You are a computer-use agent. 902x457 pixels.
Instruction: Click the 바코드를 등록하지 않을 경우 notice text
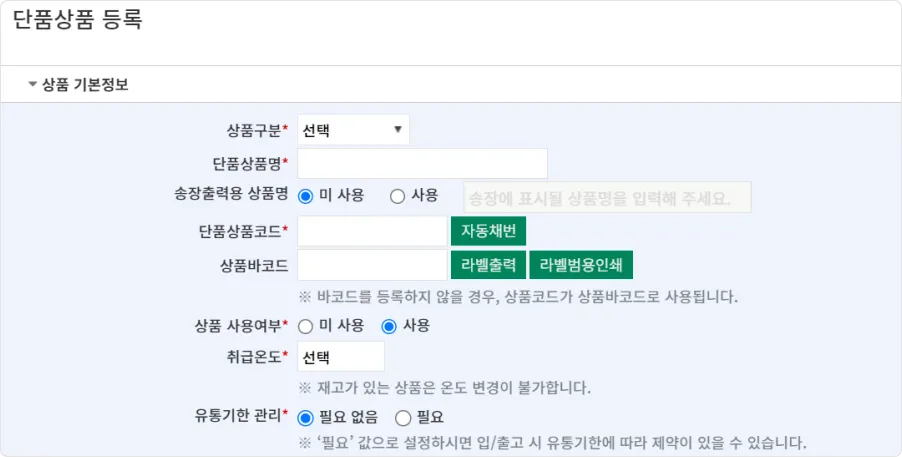pyautogui.click(x=518, y=298)
